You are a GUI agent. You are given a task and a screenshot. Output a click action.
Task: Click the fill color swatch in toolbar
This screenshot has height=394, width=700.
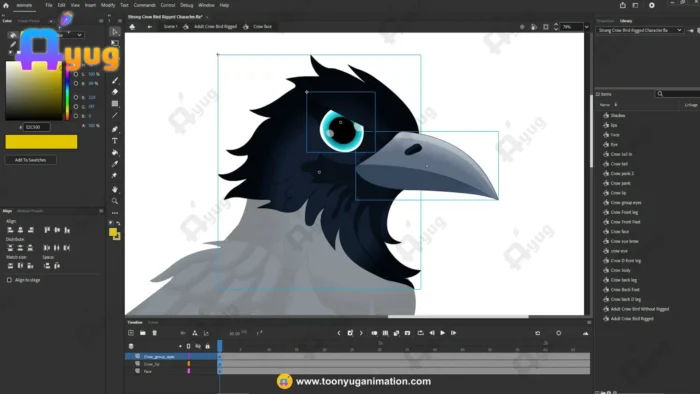click(x=112, y=232)
